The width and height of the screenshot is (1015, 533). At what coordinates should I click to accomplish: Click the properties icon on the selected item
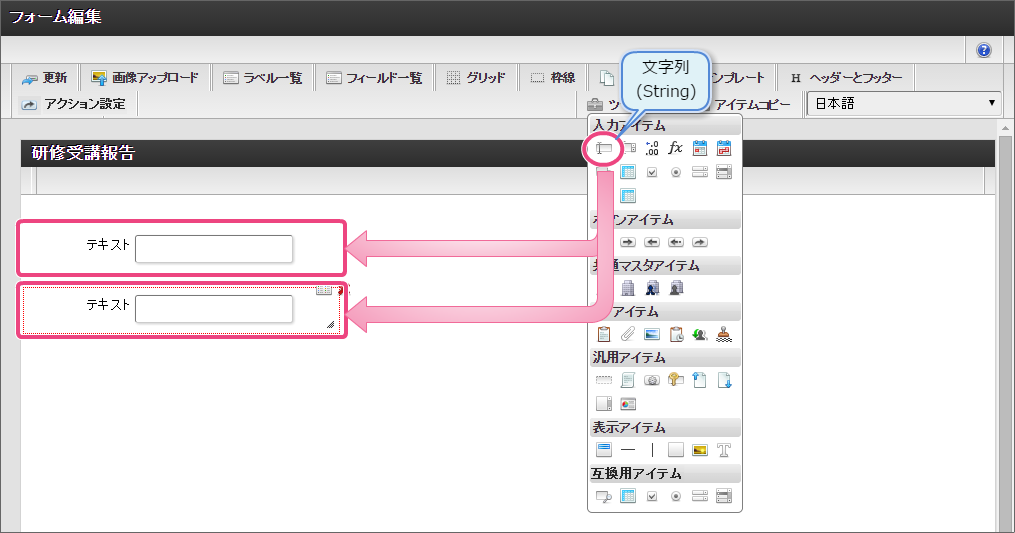tap(324, 290)
